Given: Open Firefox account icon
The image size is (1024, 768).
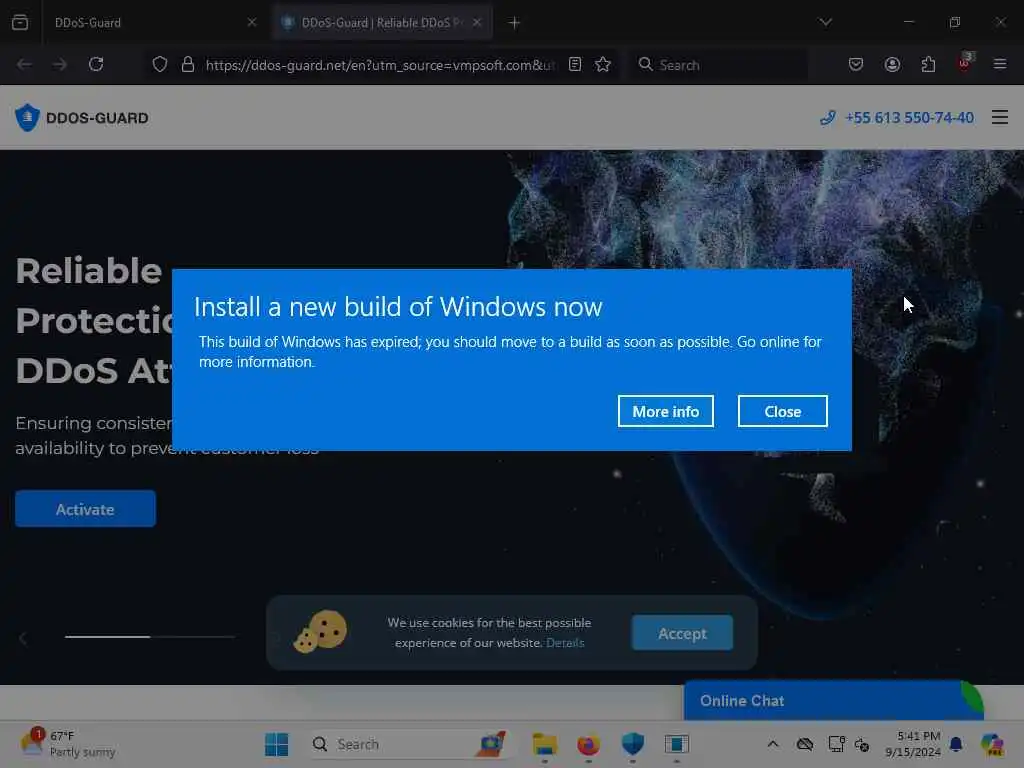Looking at the screenshot, I should (892, 64).
